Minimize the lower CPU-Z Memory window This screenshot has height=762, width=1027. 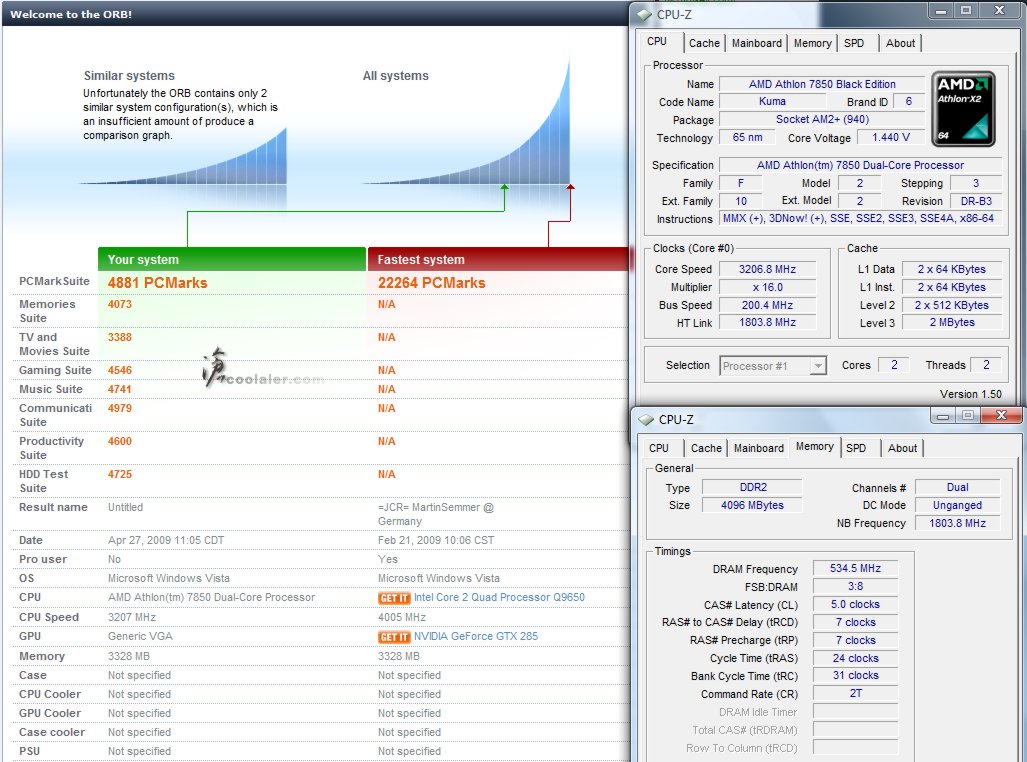click(943, 416)
